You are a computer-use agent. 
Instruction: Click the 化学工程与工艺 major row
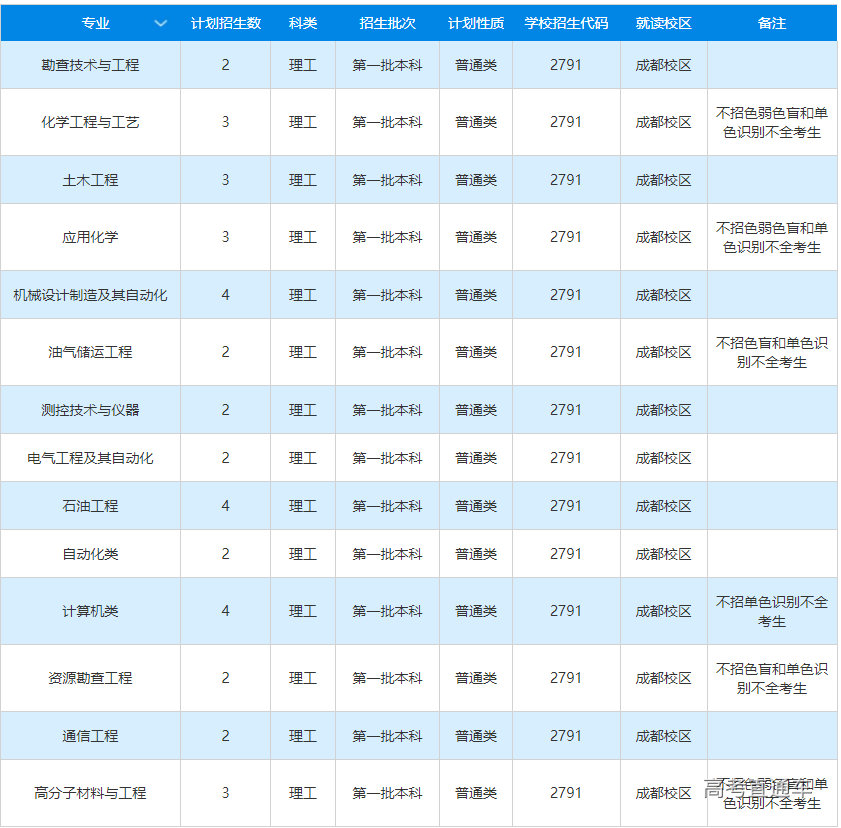tap(90, 122)
